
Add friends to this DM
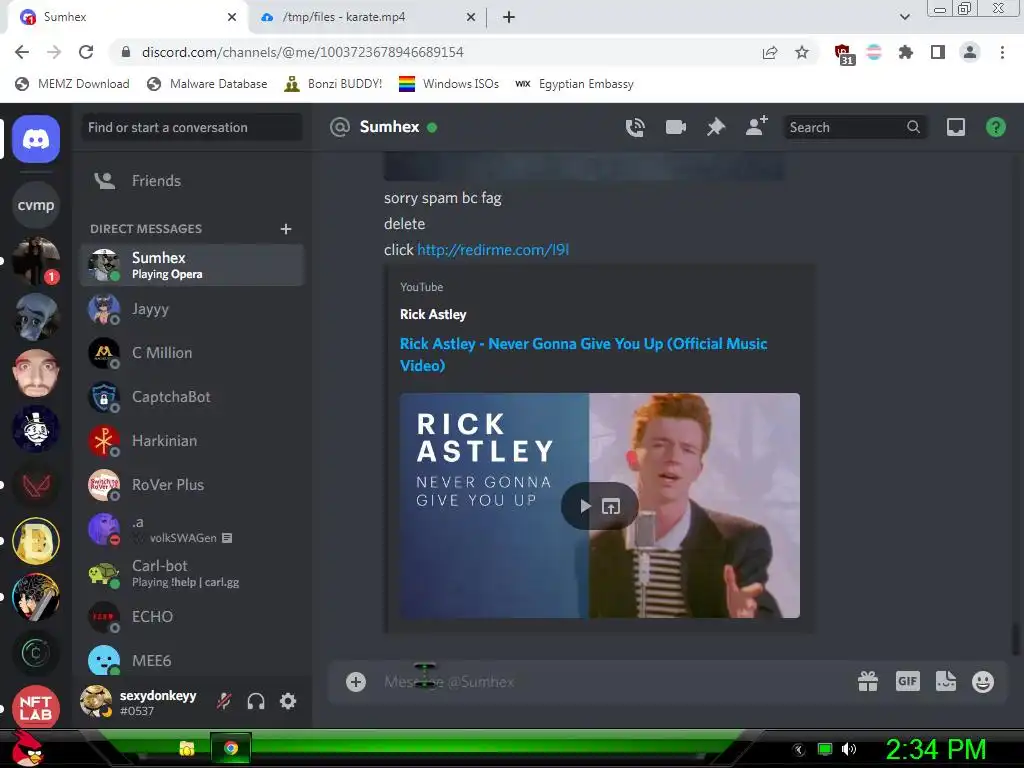coord(757,126)
